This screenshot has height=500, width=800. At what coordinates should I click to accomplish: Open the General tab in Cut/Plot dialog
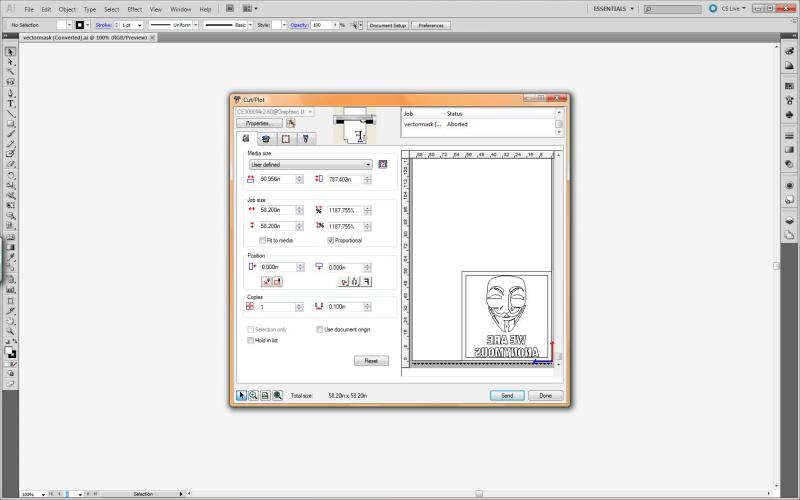click(x=246, y=138)
